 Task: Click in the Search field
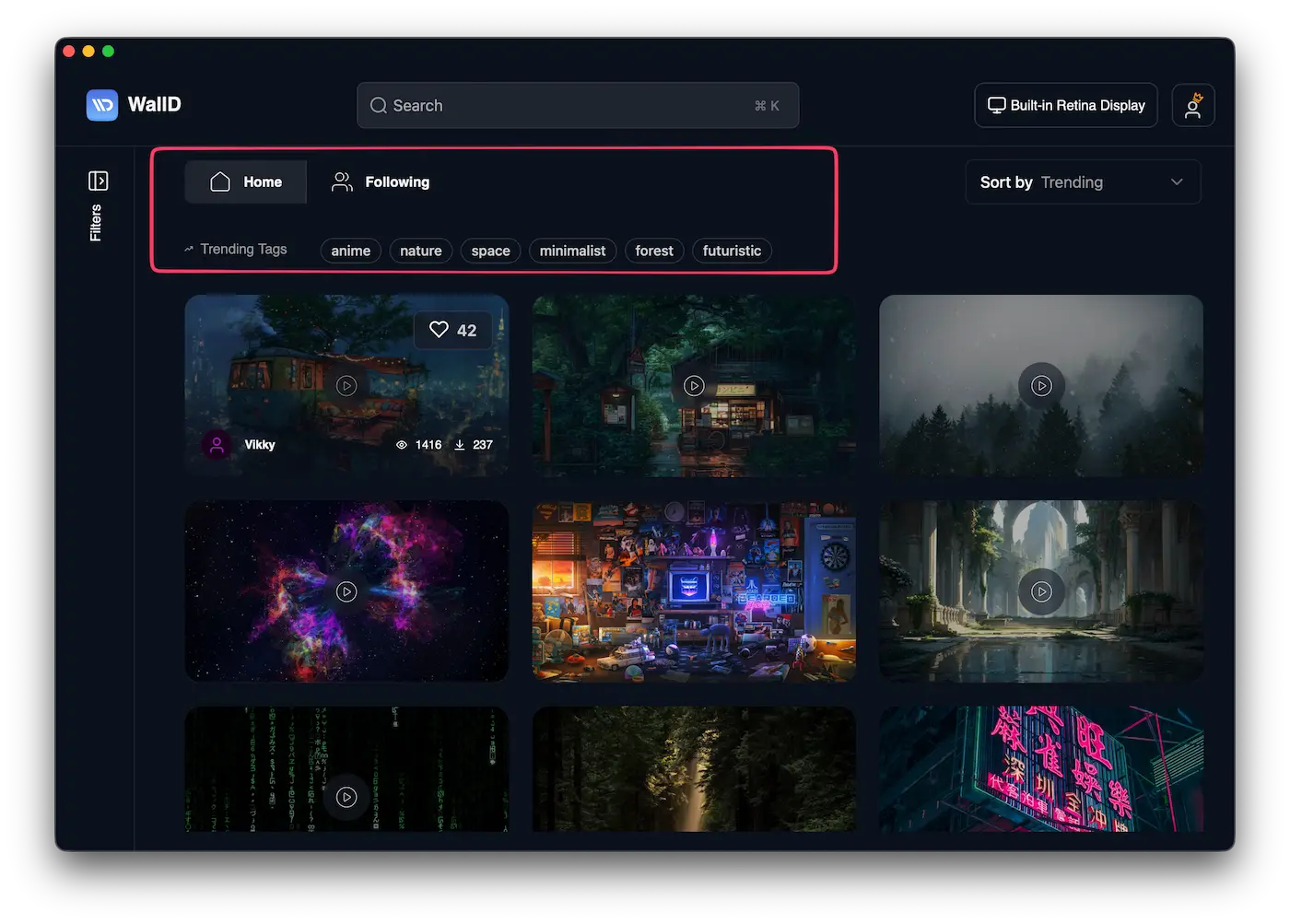(577, 106)
